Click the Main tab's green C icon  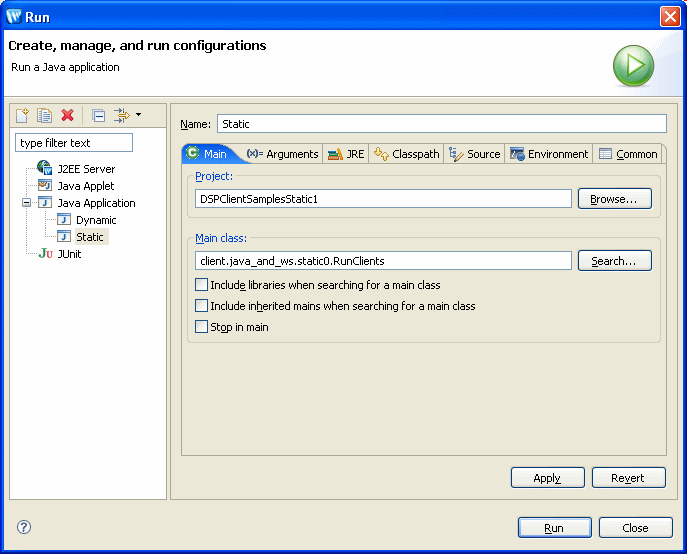tap(192, 153)
